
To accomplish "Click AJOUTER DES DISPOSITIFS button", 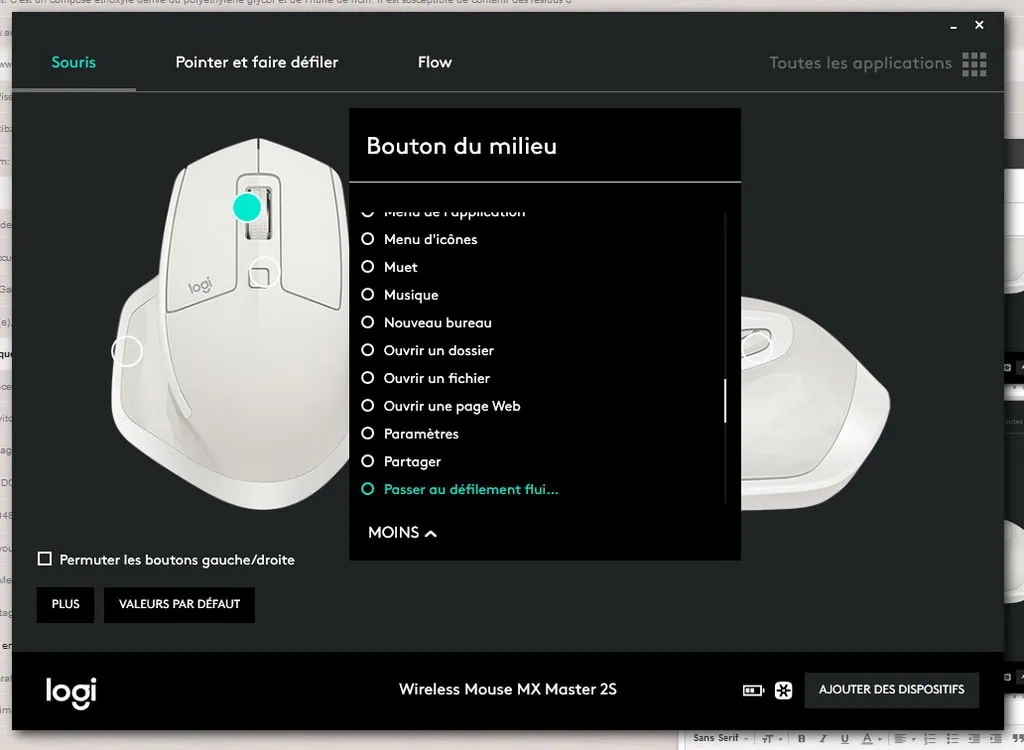I will [891, 690].
